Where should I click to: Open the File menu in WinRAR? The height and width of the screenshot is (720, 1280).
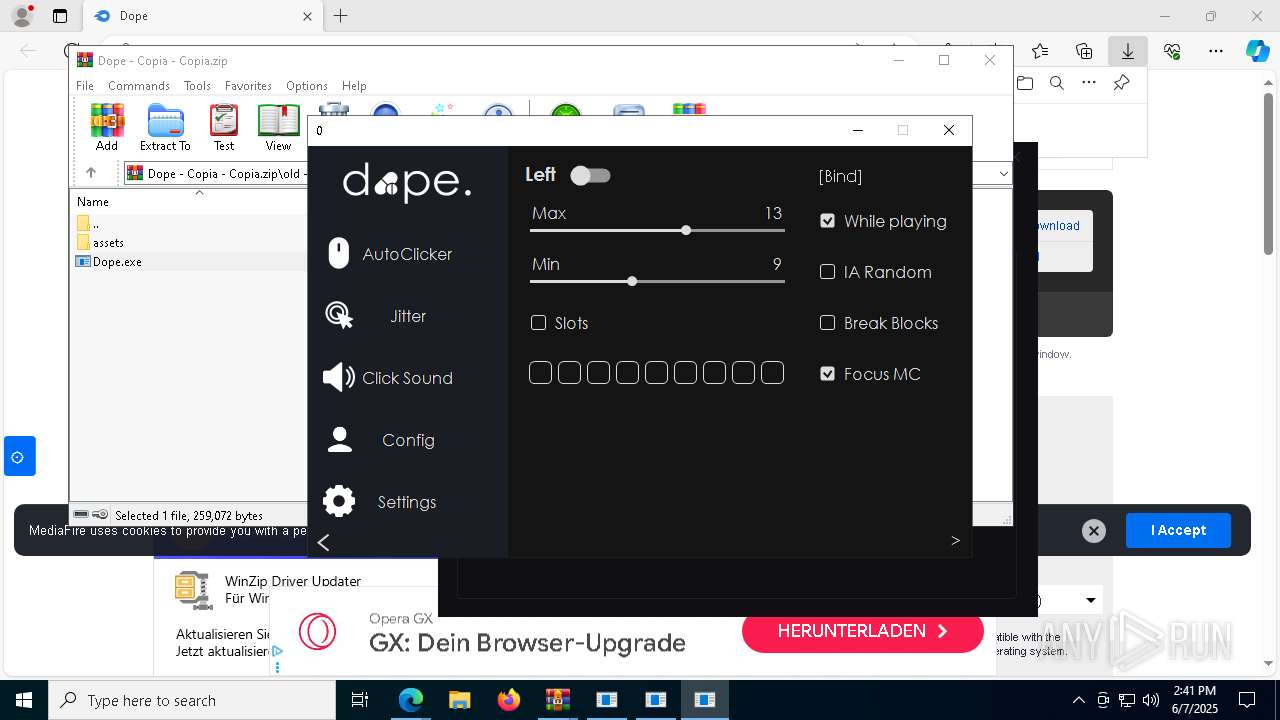click(x=85, y=86)
